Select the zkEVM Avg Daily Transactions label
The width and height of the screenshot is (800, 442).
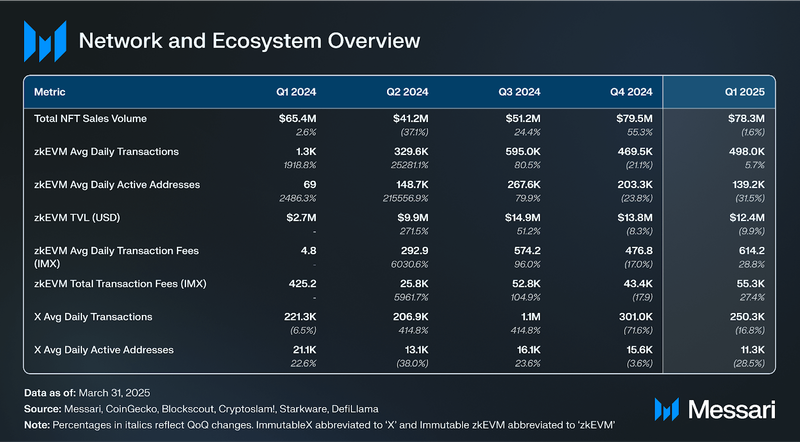click(x=106, y=152)
